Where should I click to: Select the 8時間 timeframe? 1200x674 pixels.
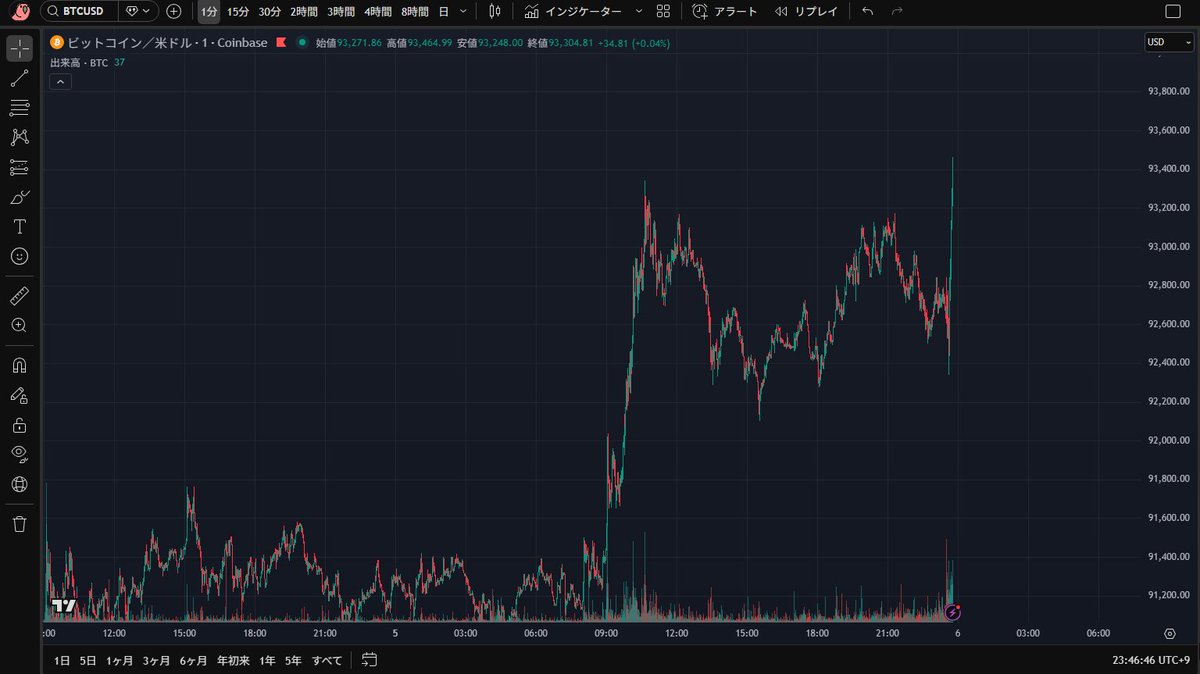click(415, 11)
